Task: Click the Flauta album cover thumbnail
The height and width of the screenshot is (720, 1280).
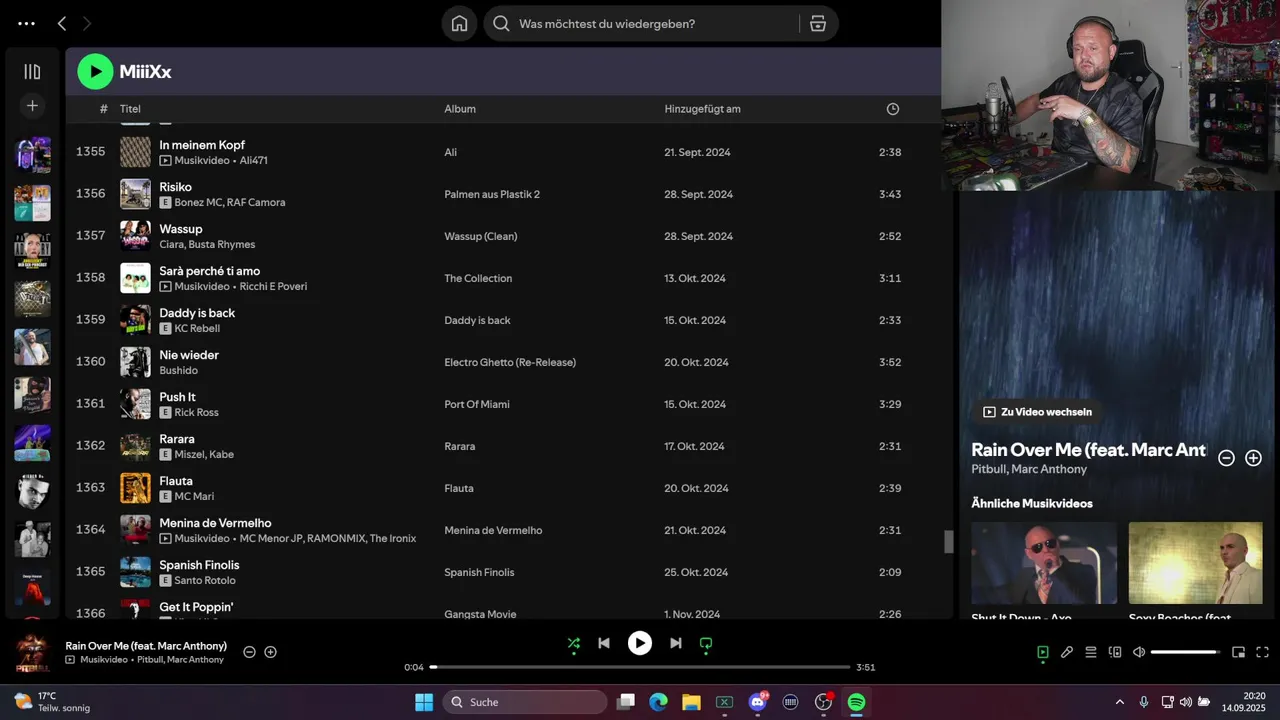Action: [135, 488]
